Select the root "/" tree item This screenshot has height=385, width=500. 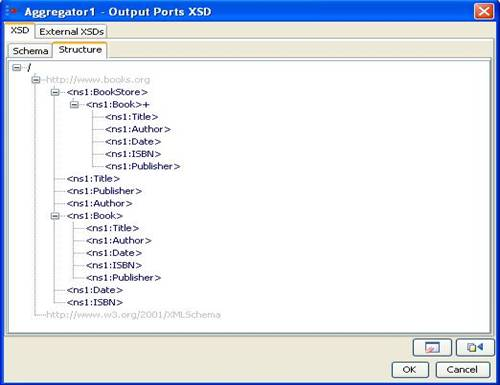coord(29,67)
